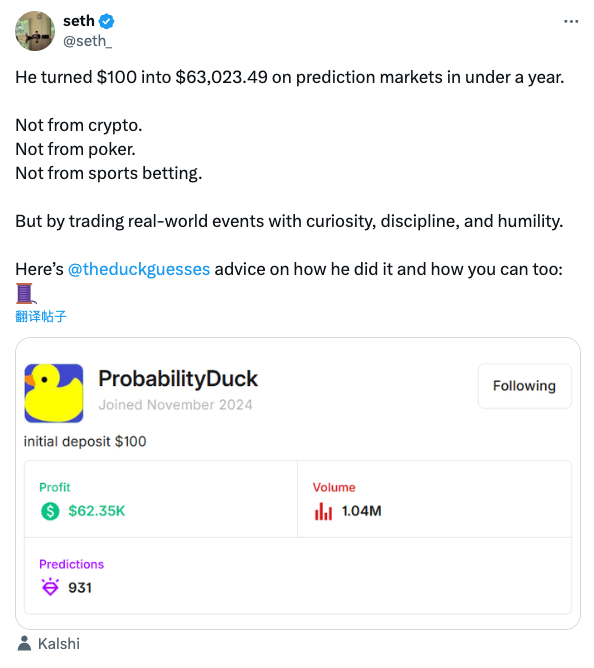Click the 翻译帖子 translate post link
594x668 pixels.
40,317
